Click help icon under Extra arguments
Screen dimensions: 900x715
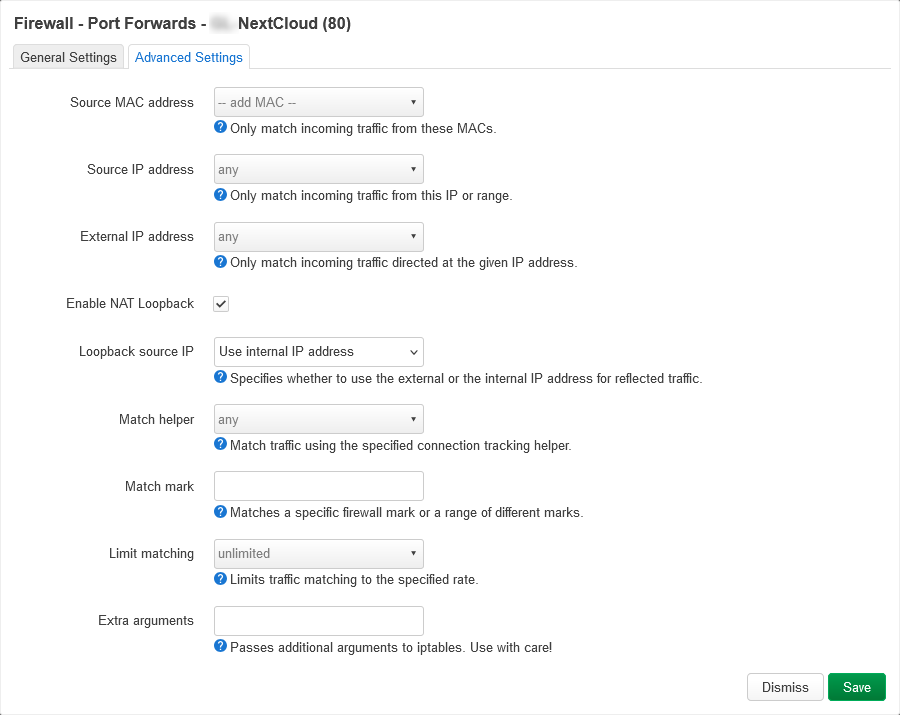click(221, 646)
